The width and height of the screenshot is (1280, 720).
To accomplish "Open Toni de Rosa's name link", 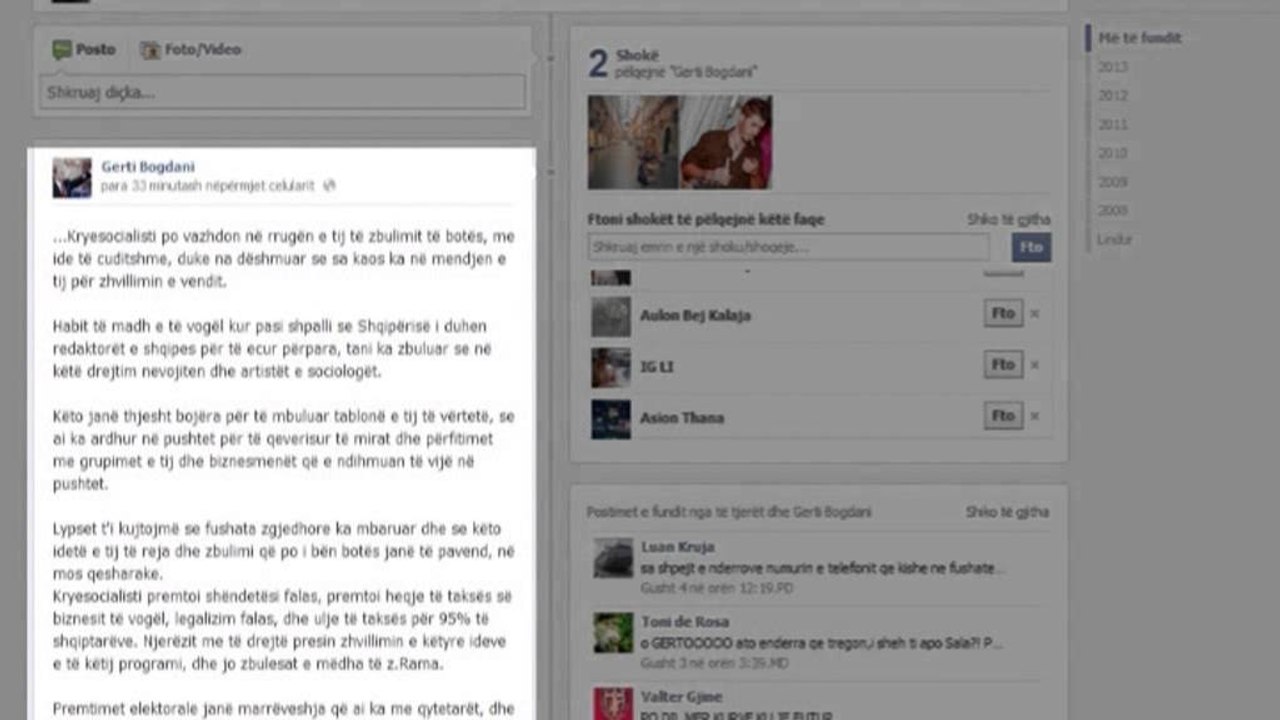I will click(x=685, y=622).
